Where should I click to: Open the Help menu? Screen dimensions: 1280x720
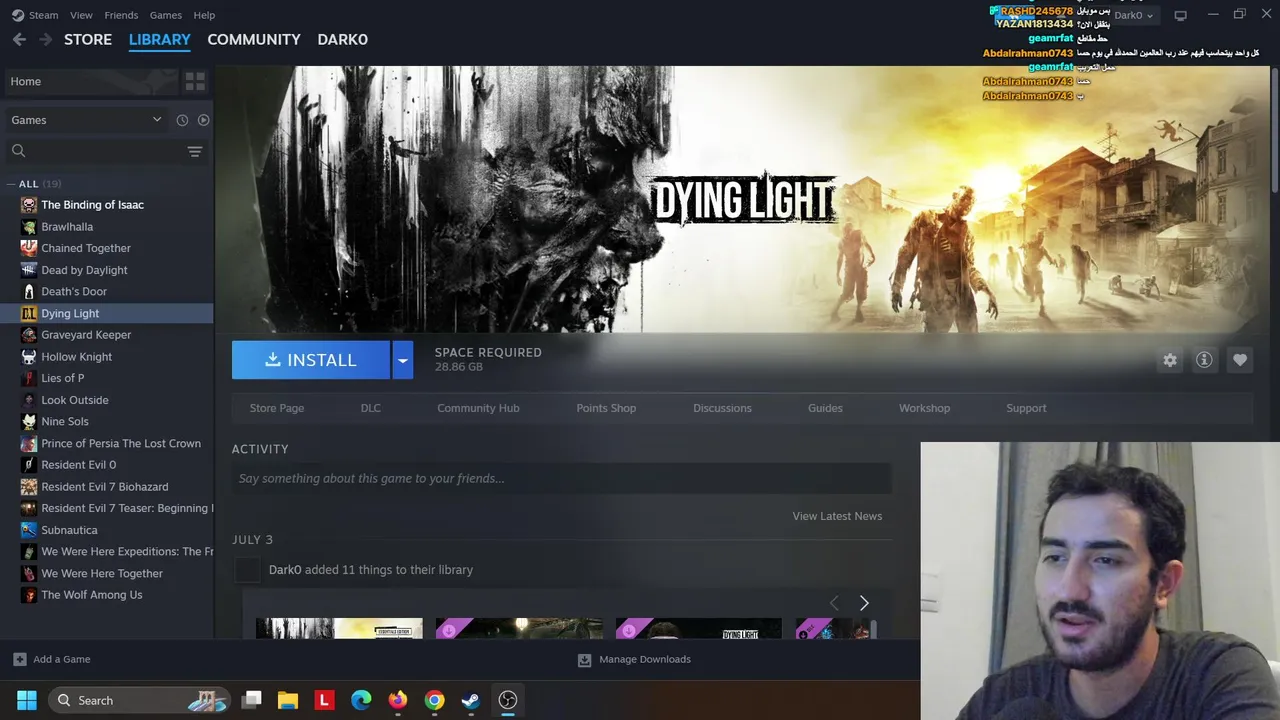pyautogui.click(x=204, y=15)
